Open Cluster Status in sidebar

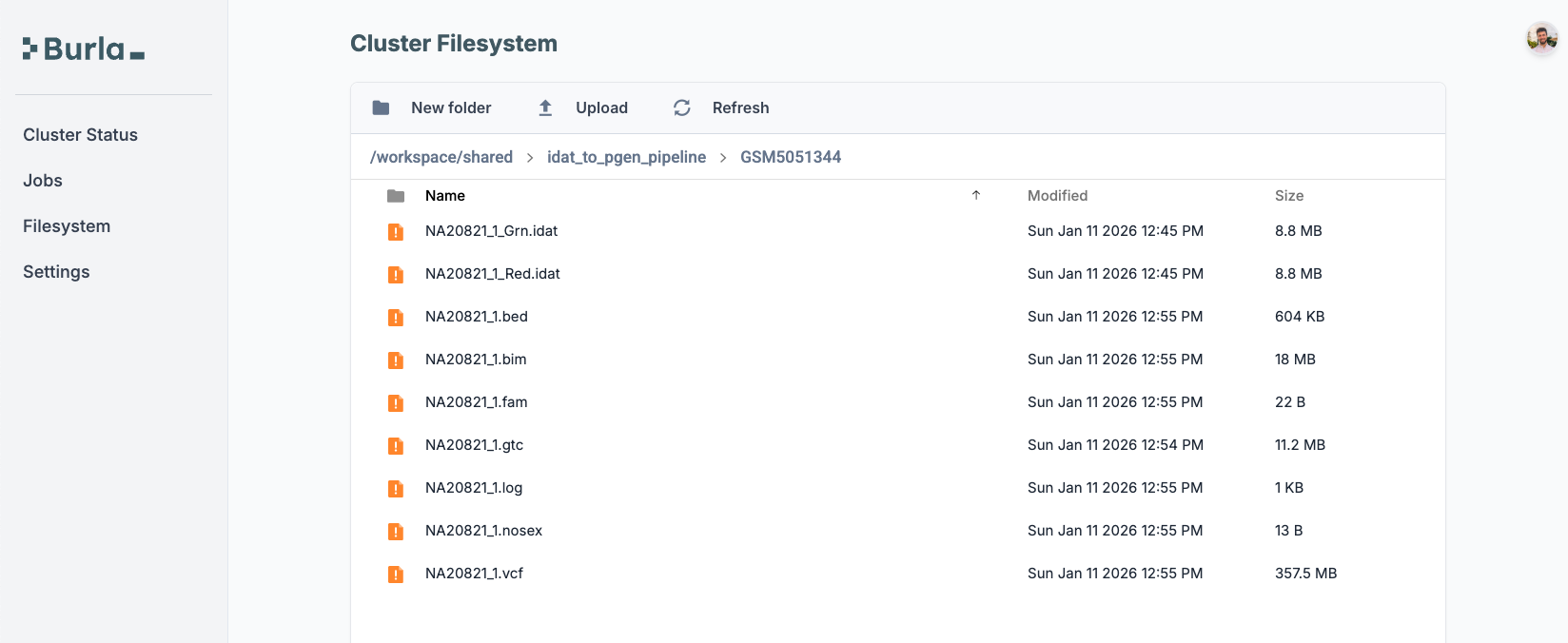point(81,135)
